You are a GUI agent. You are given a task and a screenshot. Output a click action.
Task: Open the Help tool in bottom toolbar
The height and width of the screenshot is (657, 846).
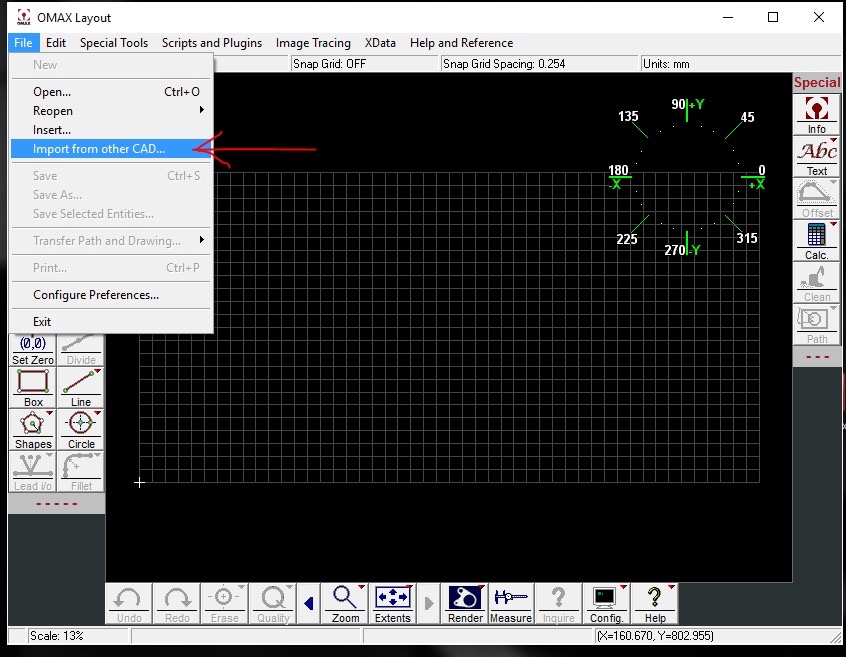coord(654,604)
